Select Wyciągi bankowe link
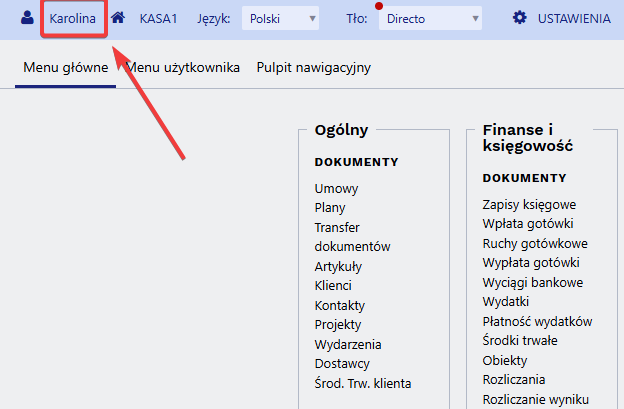Image resolution: width=624 pixels, height=409 pixels. tap(532, 282)
